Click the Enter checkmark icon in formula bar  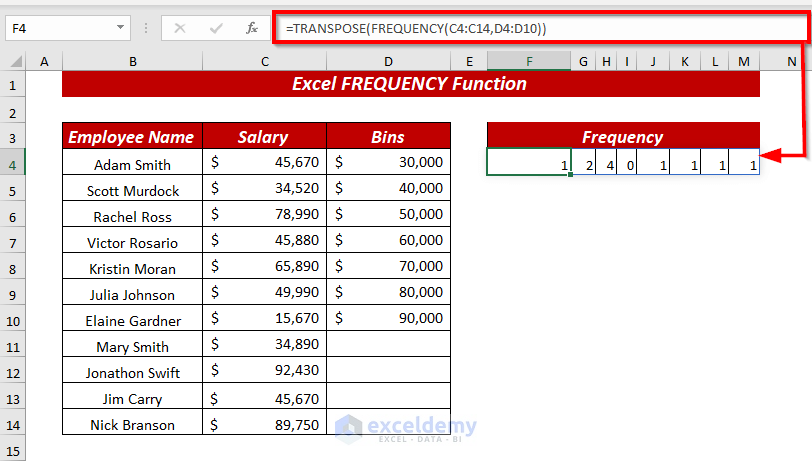[x=216, y=28]
